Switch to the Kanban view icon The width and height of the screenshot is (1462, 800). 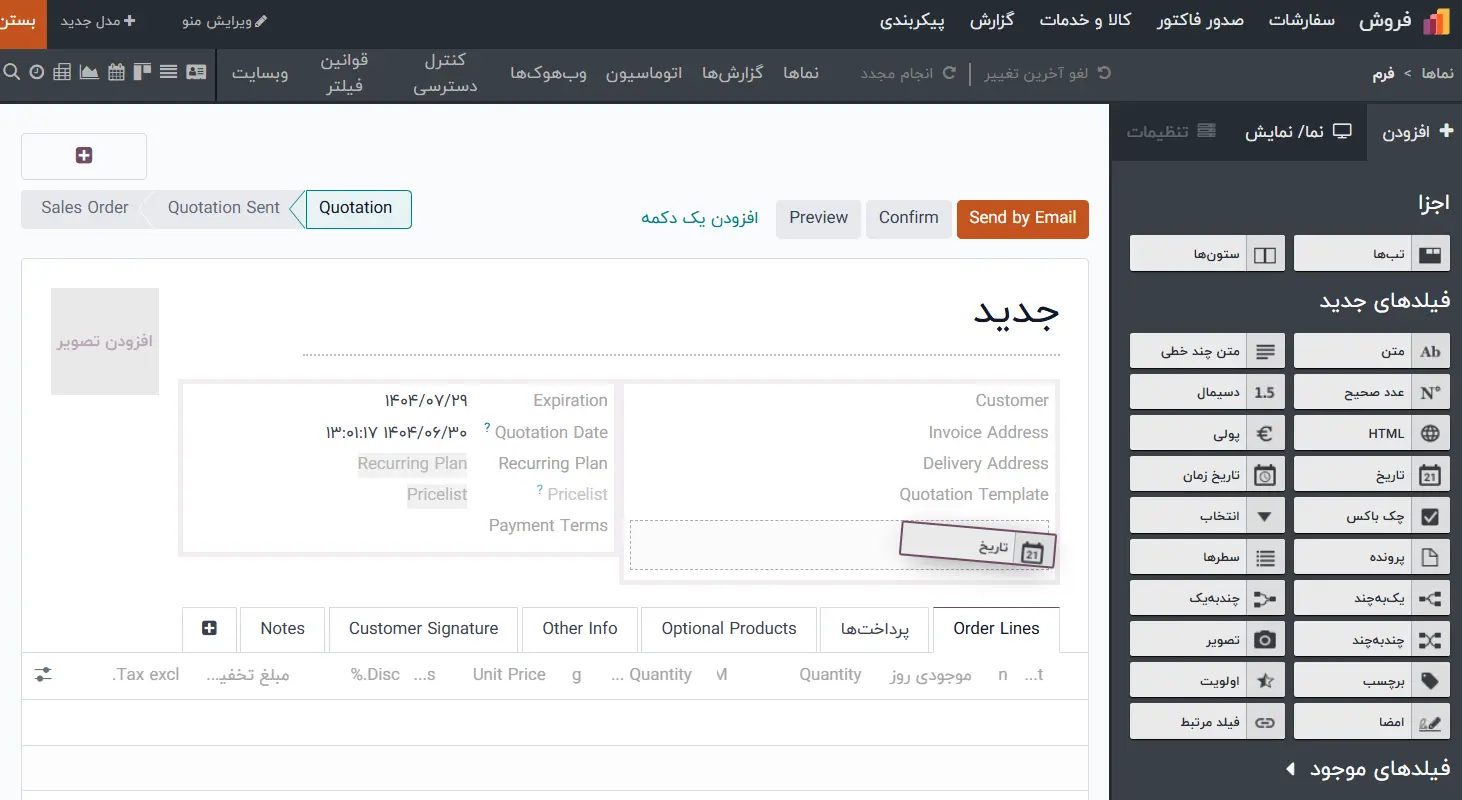[x=141, y=72]
